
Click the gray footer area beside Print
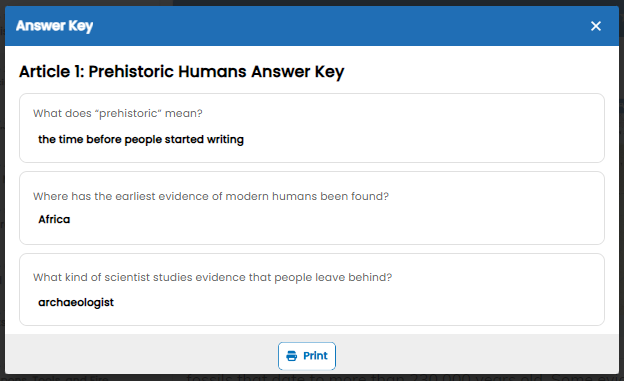click(458, 354)
